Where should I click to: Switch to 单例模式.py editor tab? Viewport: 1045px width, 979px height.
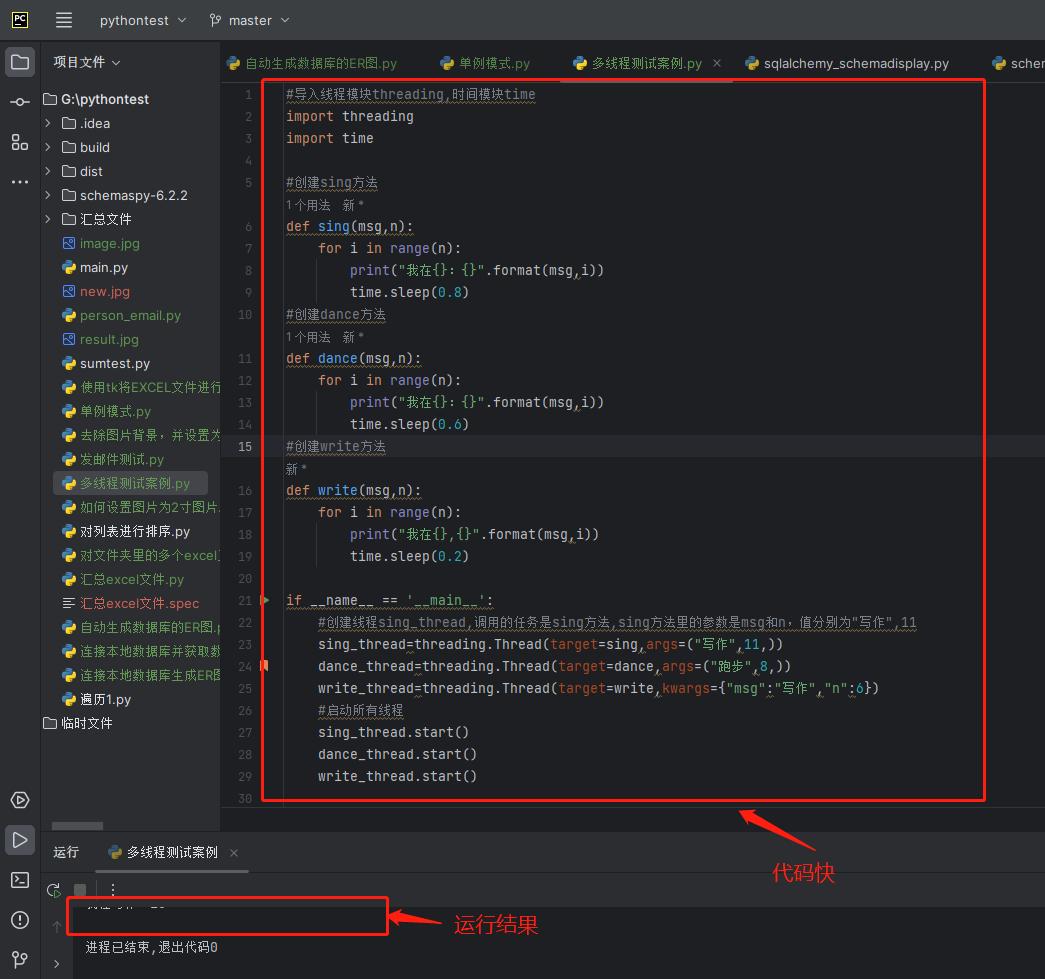pos(485,63)
